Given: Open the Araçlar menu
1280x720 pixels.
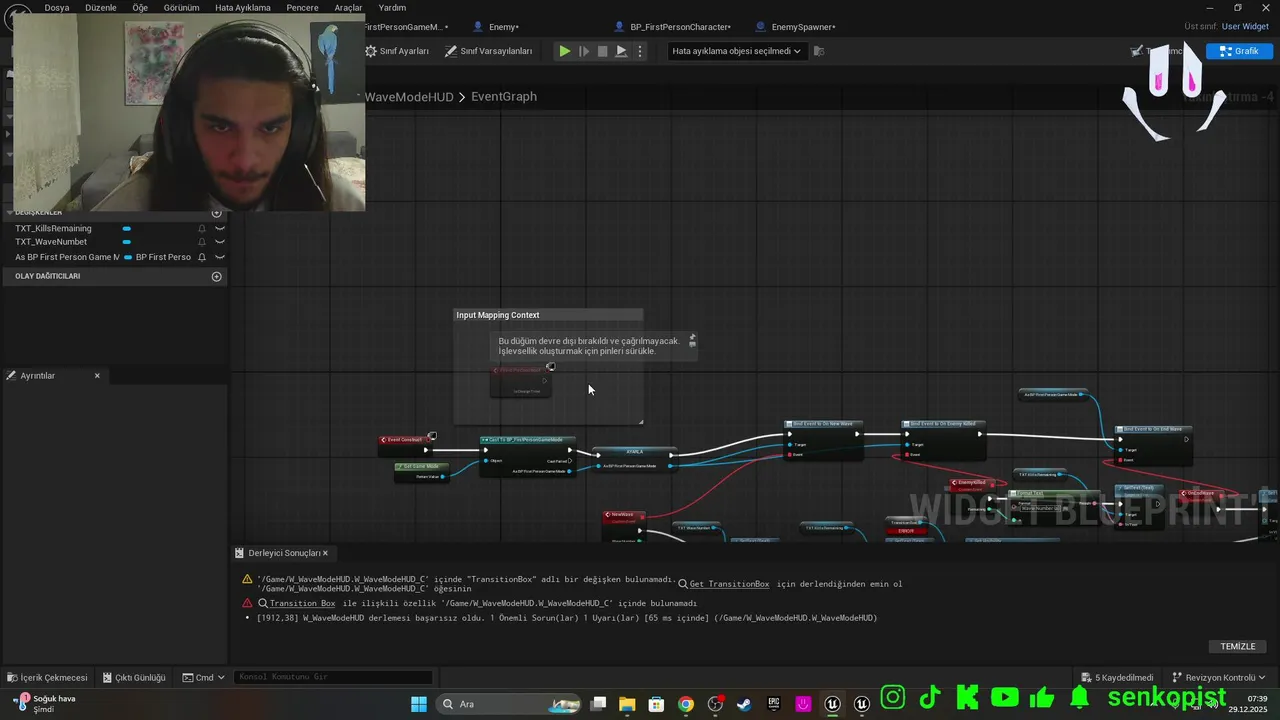Looking at the screenshot, I should click(x=349, y=7).
